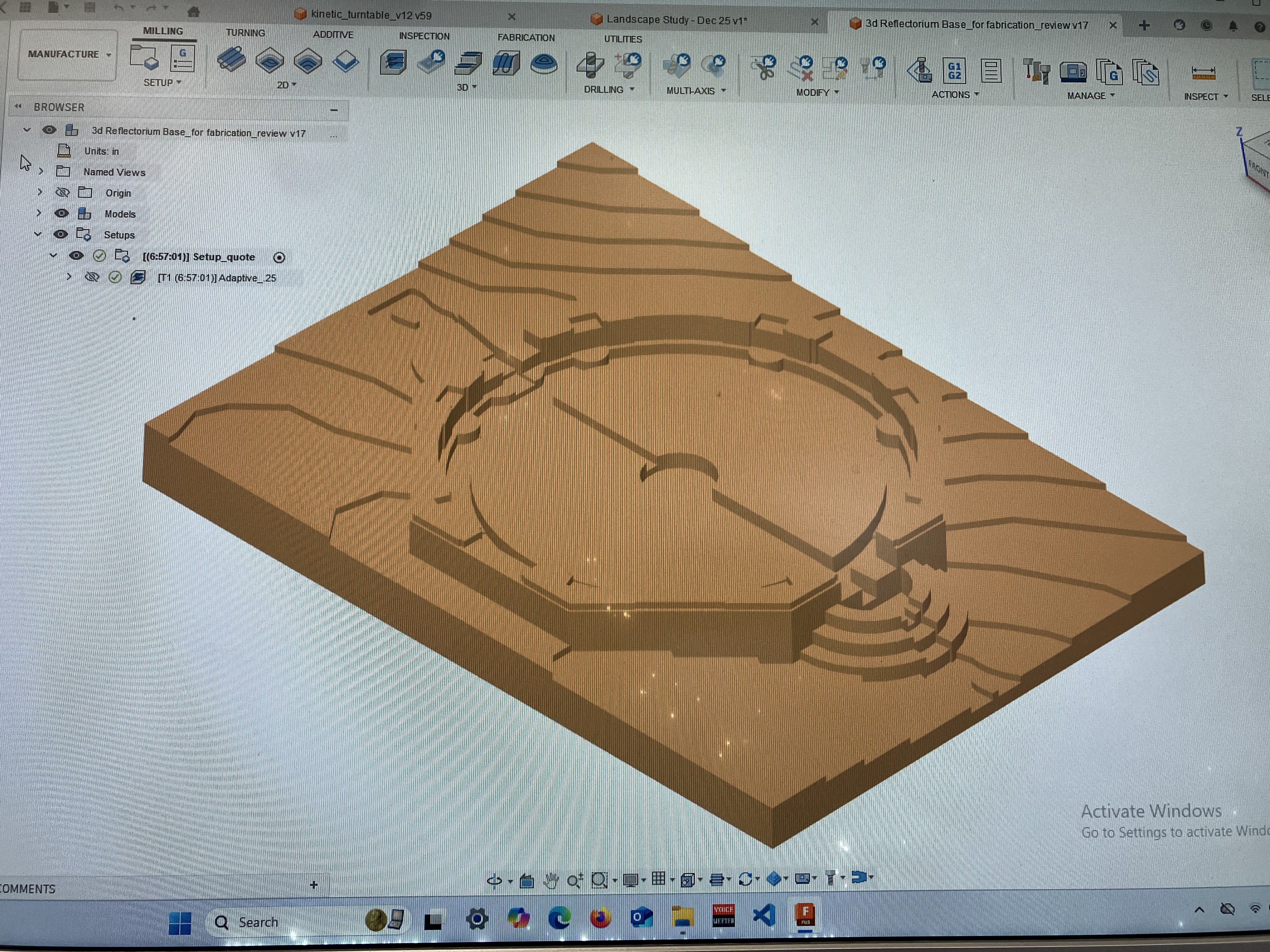The image size is (1270, 952).
Task: Expand the Named Views folder
Action: coord(41,171)
